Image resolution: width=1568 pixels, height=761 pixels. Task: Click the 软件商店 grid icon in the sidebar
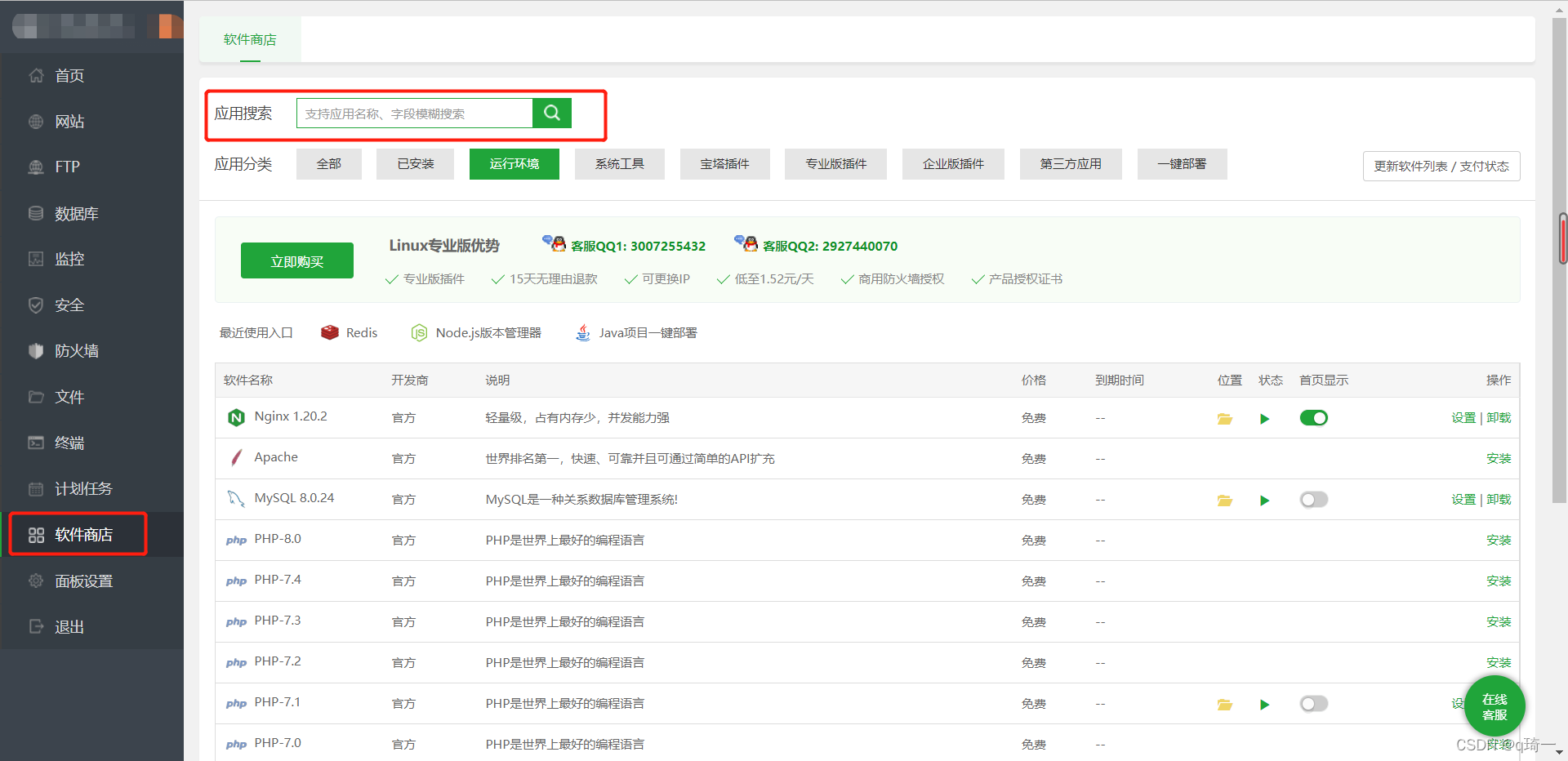coord(36,535)
